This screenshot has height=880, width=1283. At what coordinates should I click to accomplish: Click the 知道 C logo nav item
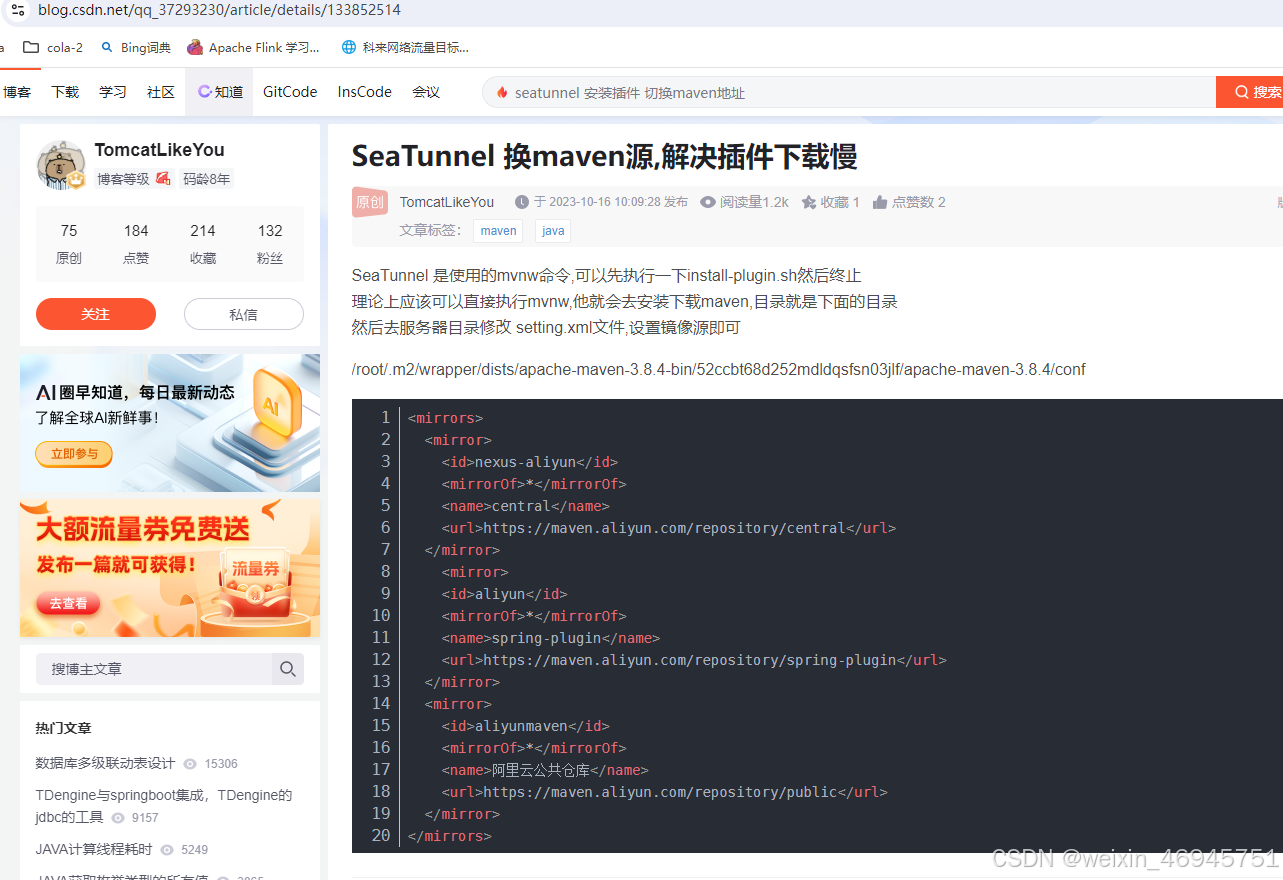[220, 92]
